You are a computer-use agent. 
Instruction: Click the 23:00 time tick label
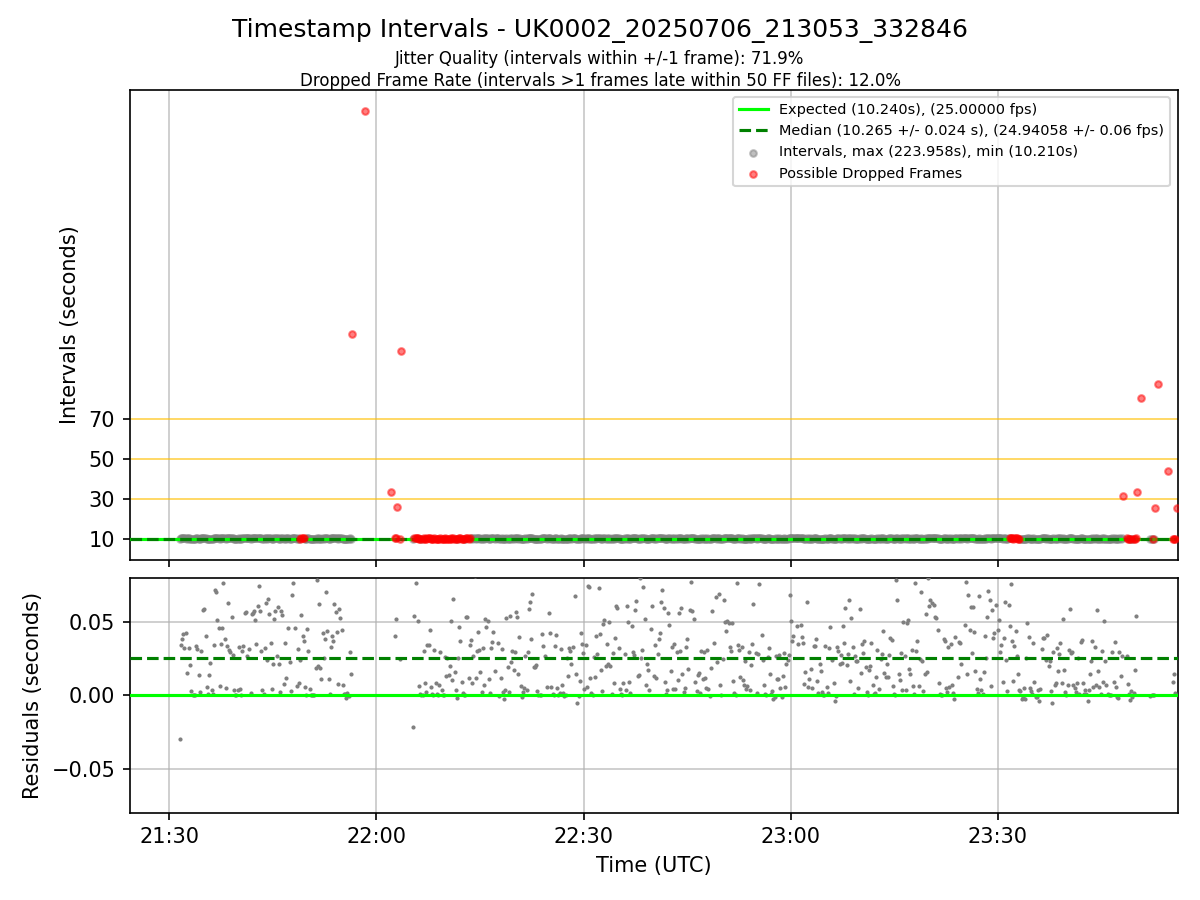coord(791,835)
